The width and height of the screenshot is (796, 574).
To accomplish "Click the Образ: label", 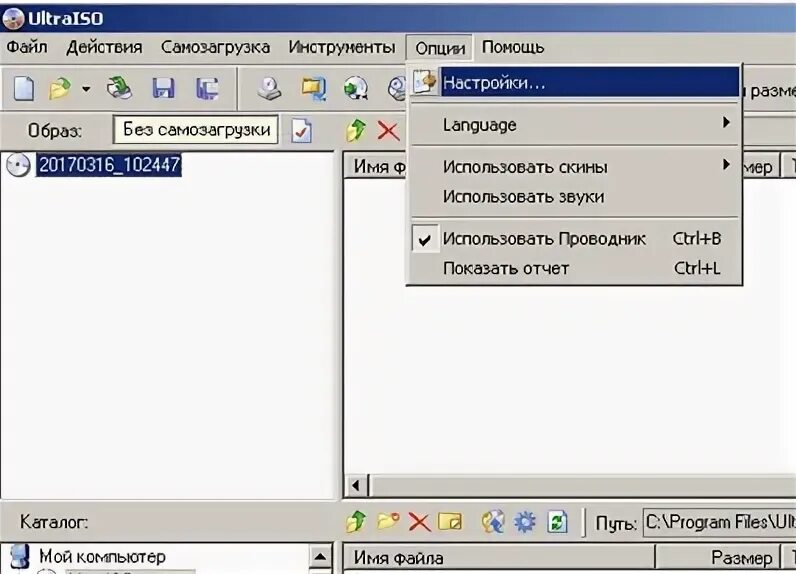I will tap(54, 131).
